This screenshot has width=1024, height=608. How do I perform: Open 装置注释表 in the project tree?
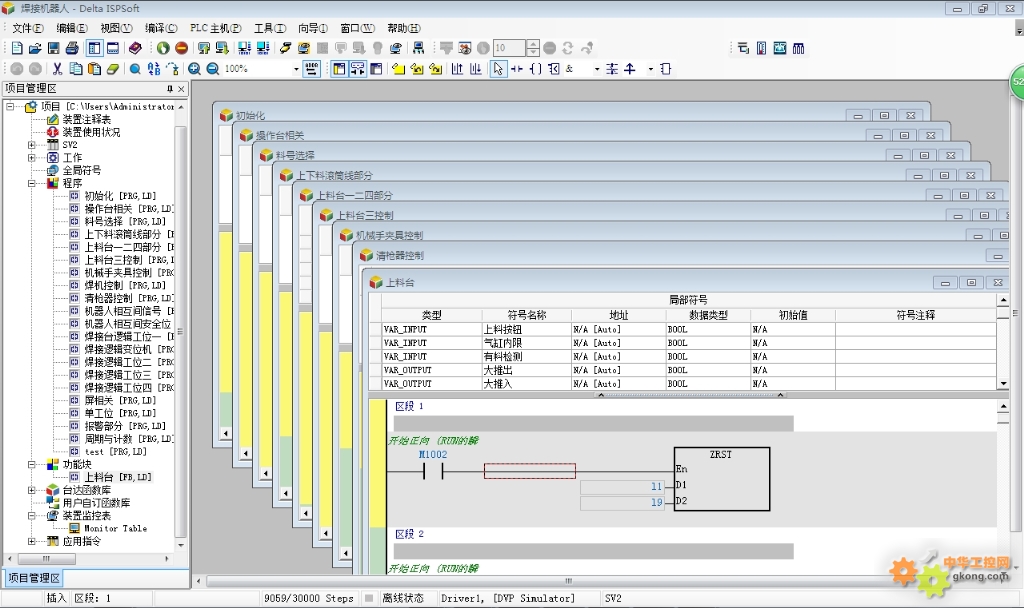click(x=87, y=120)
